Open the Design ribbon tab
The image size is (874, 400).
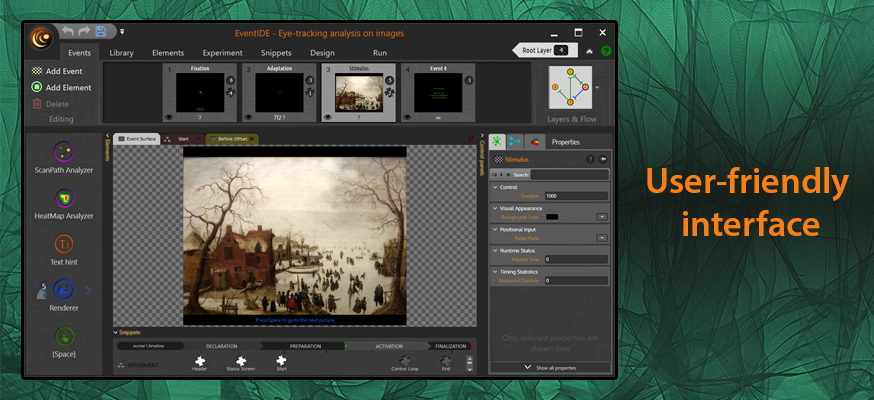(x=322, y=53)
